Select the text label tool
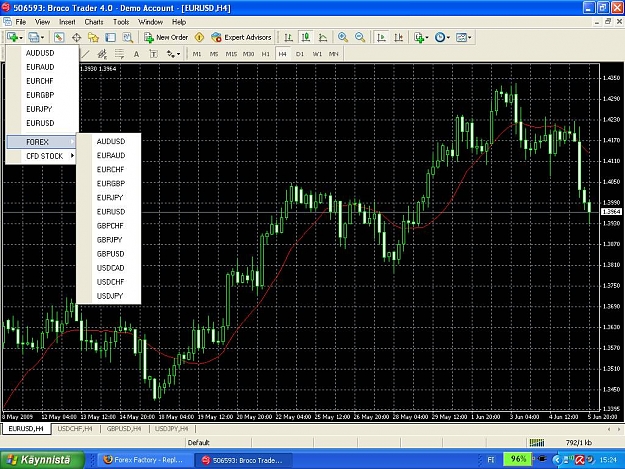Viewport: 625px width, 469px height. (x=153, y=54)
